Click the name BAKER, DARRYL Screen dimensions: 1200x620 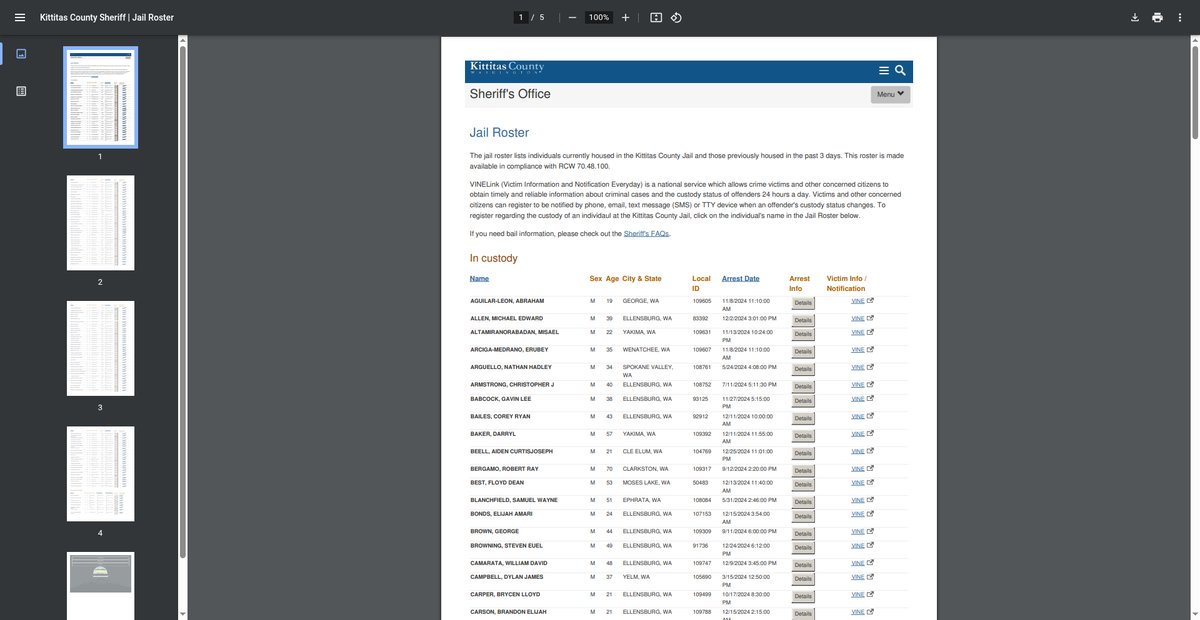pos(491,434)
